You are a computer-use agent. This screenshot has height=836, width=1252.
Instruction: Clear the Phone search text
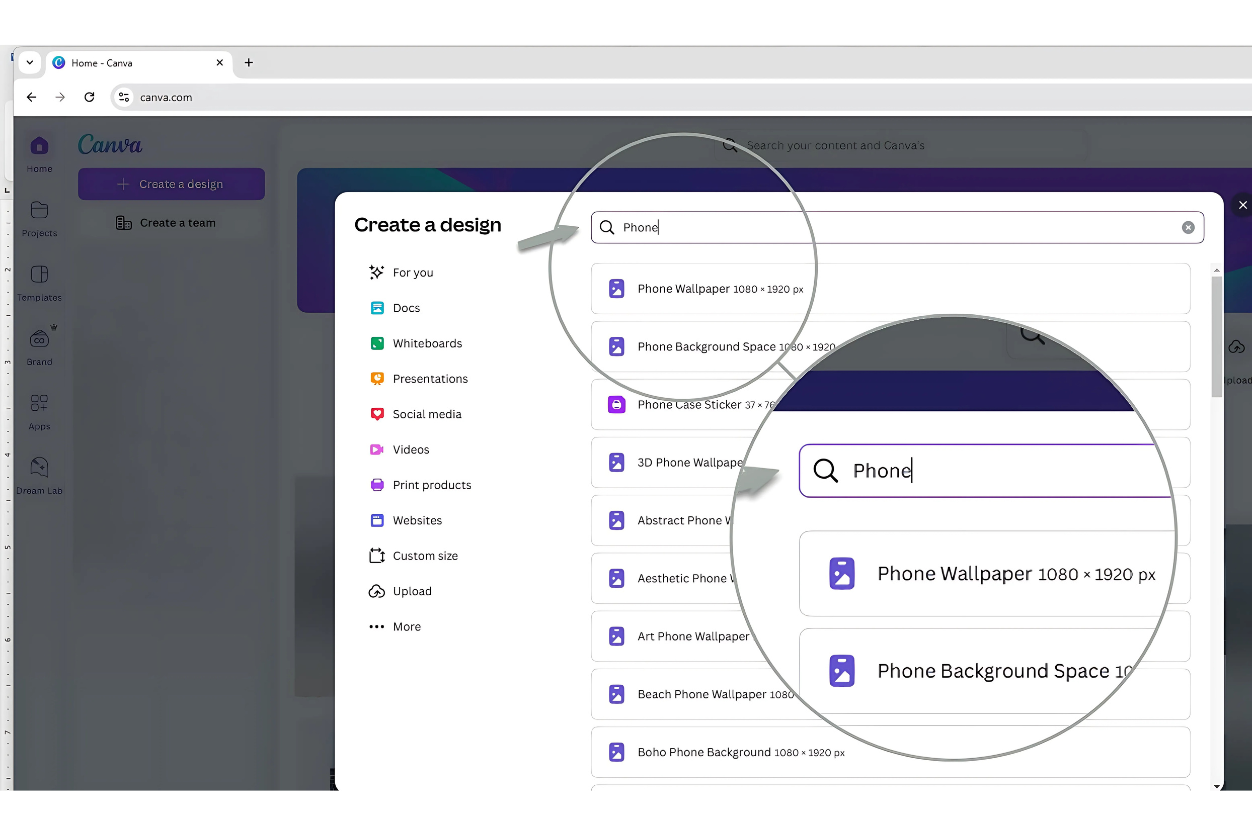coord(1188,227)
